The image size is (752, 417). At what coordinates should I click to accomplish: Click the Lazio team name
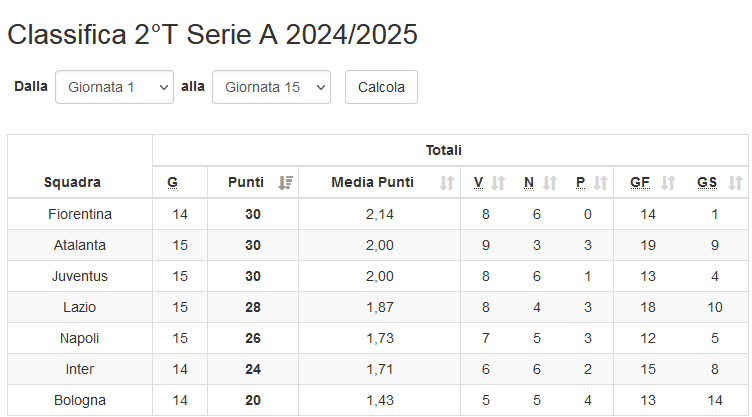click(x=80, y=307)
